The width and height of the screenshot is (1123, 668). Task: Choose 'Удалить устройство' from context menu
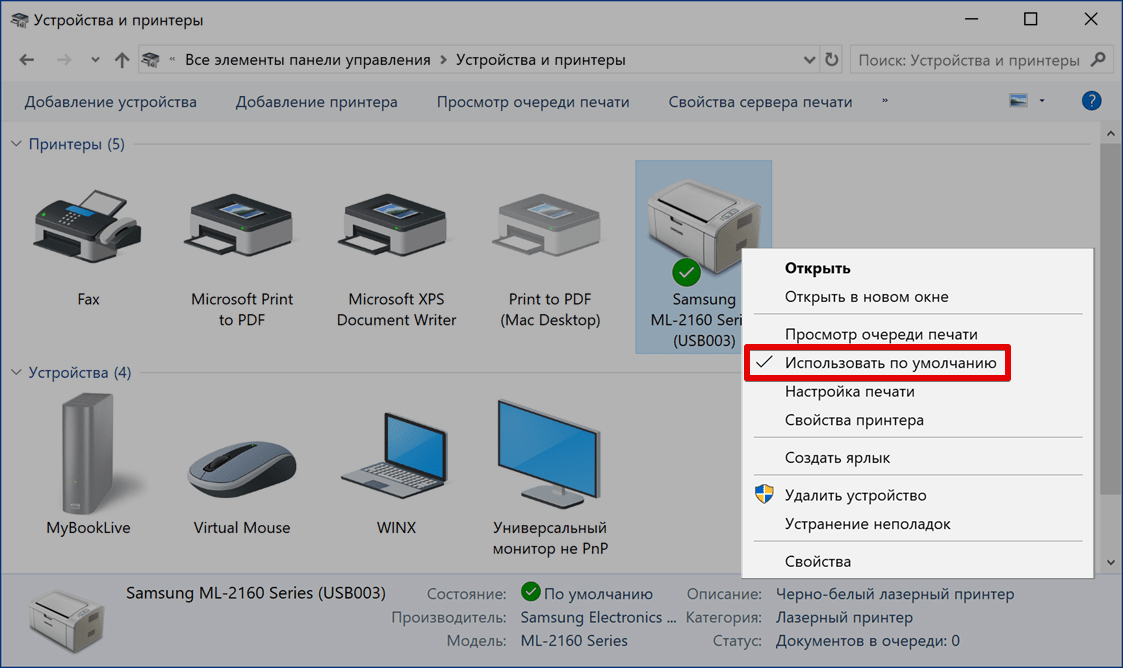[855, 495]
